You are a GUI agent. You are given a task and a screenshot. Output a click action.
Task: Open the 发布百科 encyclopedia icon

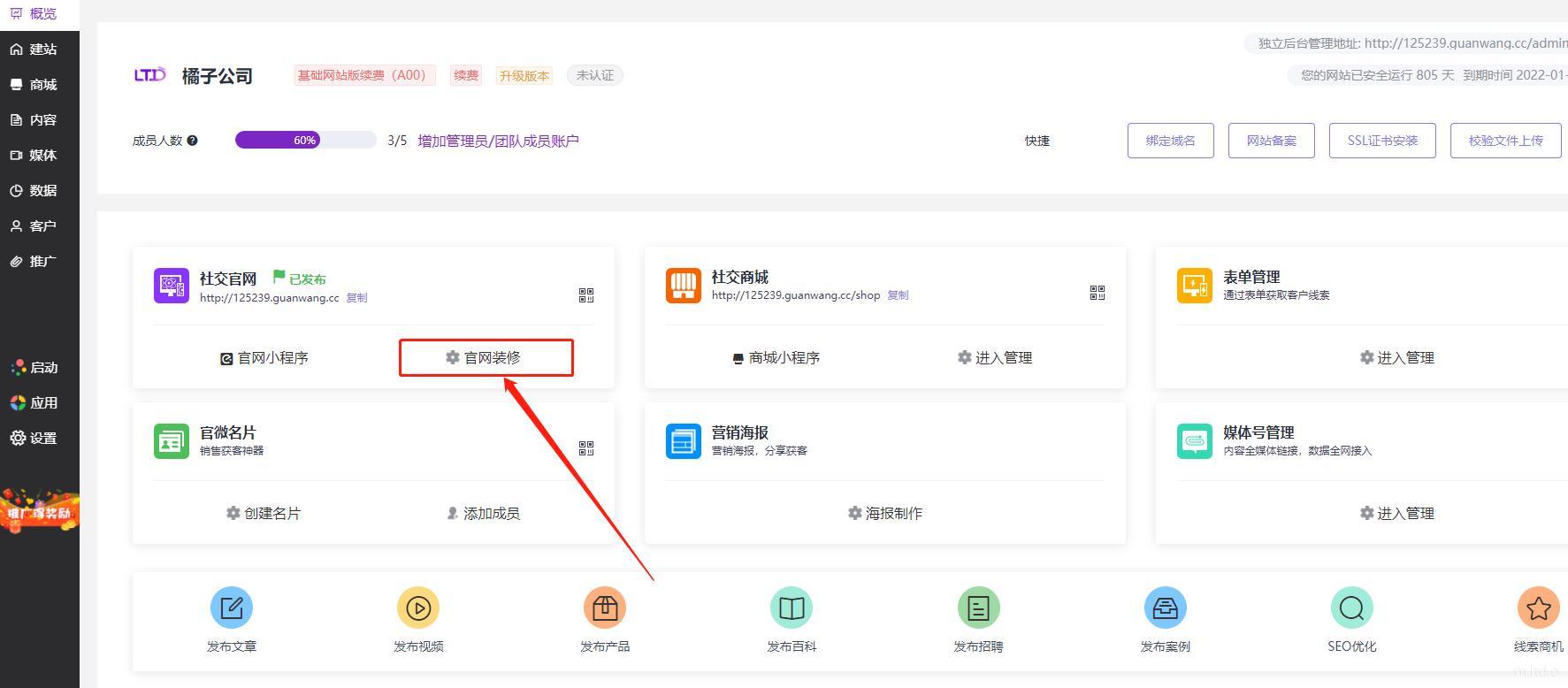[x=792, y=608]
